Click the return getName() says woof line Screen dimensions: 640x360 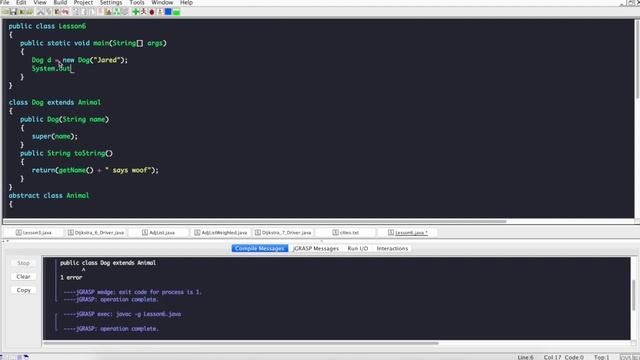pyautogui.click(x=95, y=170)
